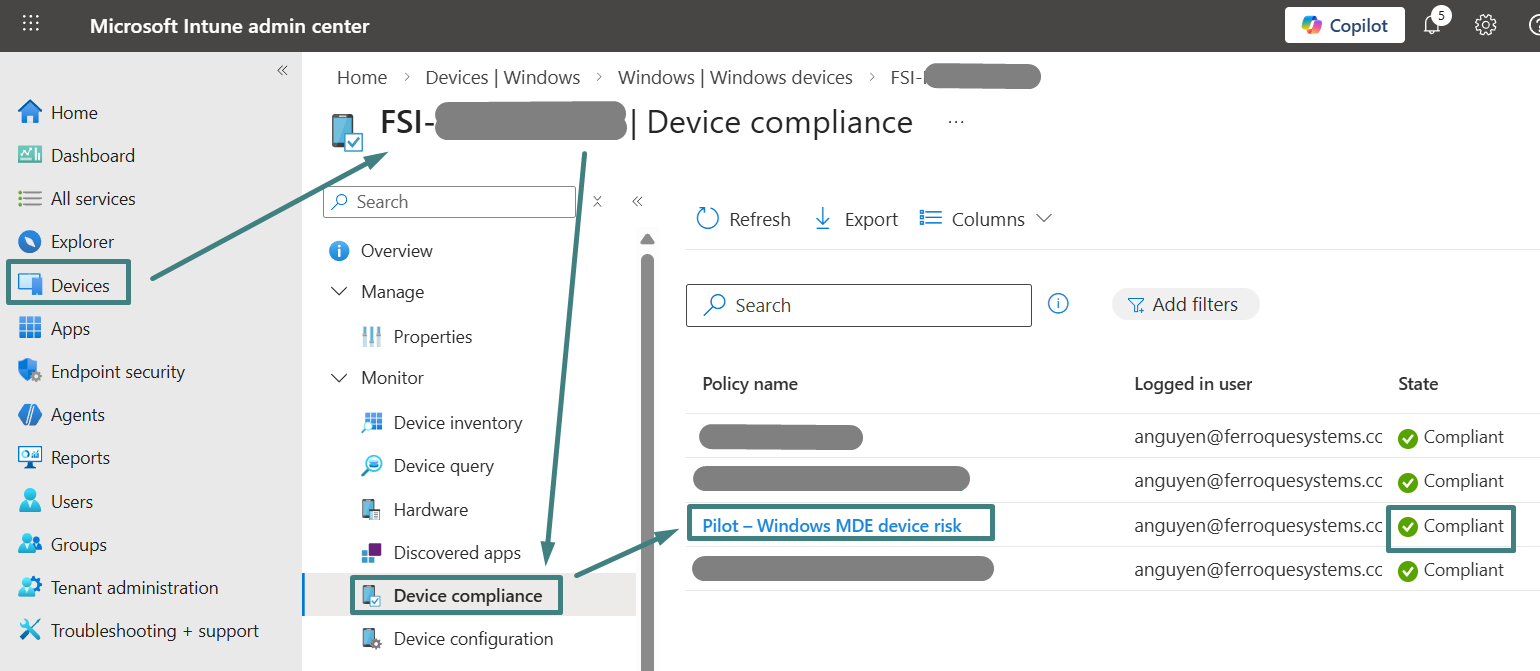Click the Export download icon
1540x671 pixels.
[823, 219]
